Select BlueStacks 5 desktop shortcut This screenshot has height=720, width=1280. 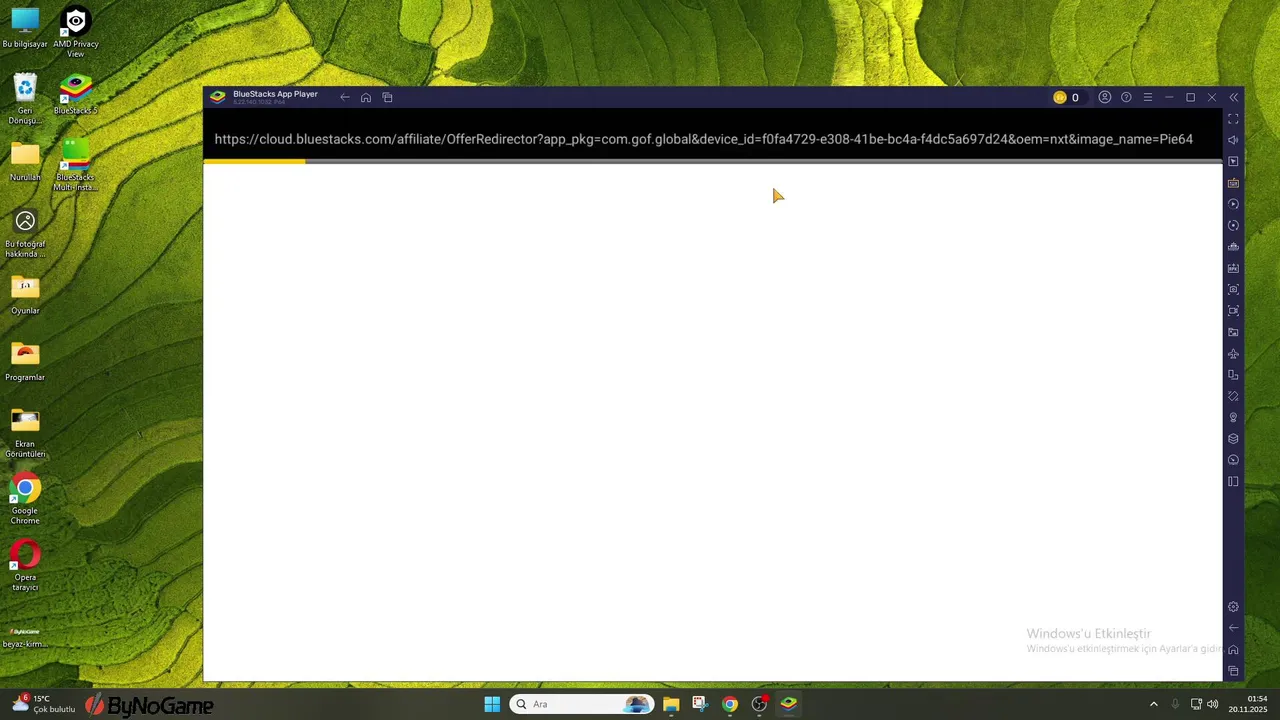tap(76, 95)
